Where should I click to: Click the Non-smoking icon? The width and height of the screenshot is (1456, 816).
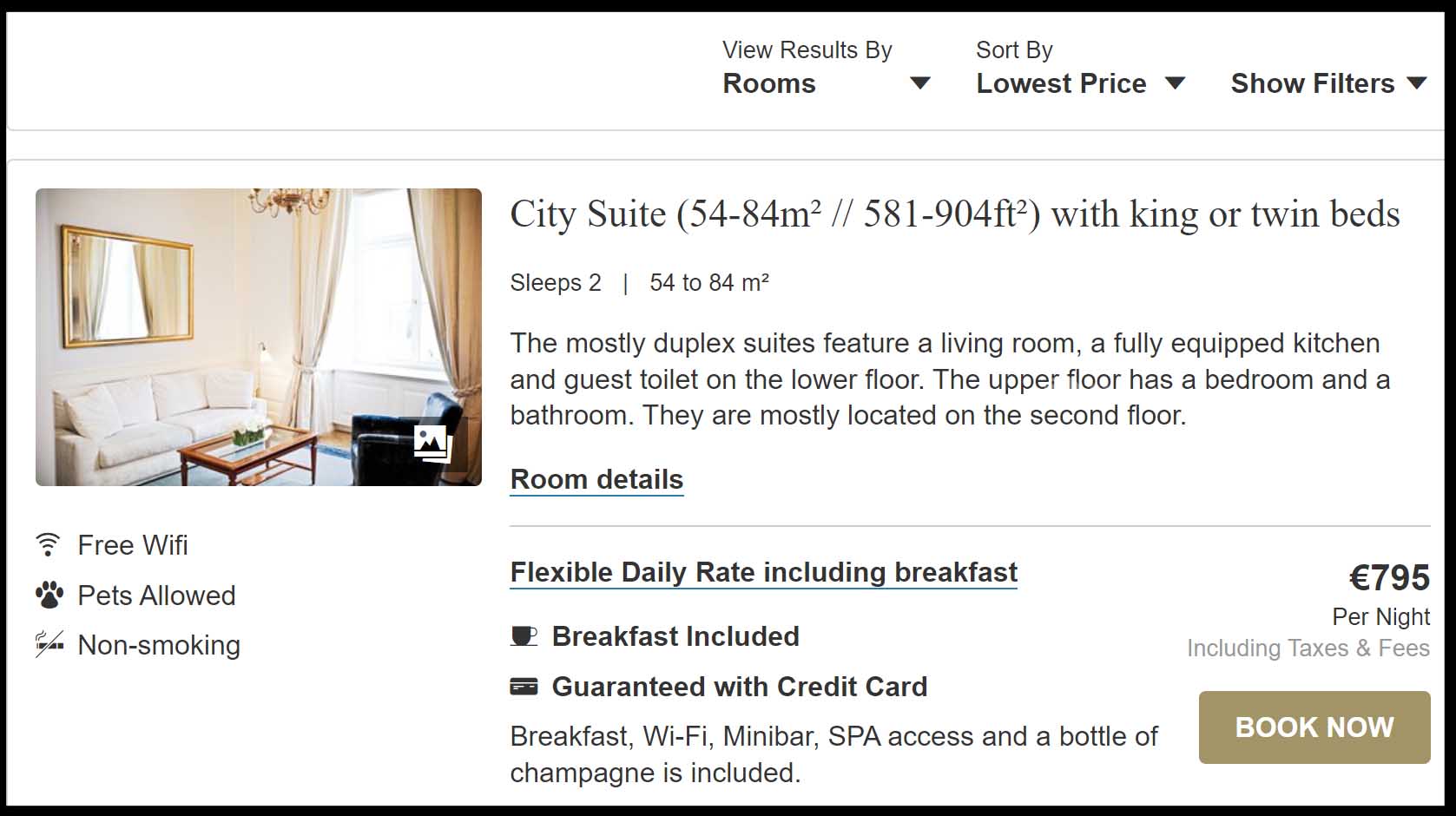click(x=49, y=645)
